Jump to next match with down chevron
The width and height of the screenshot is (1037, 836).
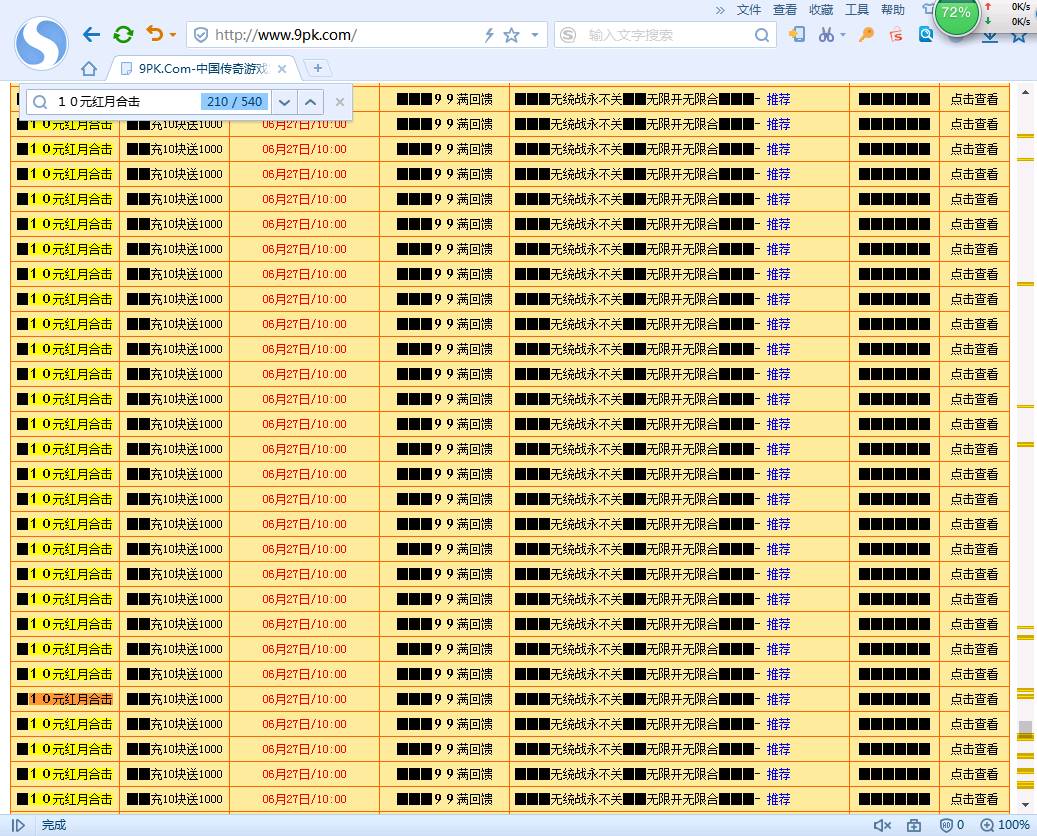tap(284, 102)
